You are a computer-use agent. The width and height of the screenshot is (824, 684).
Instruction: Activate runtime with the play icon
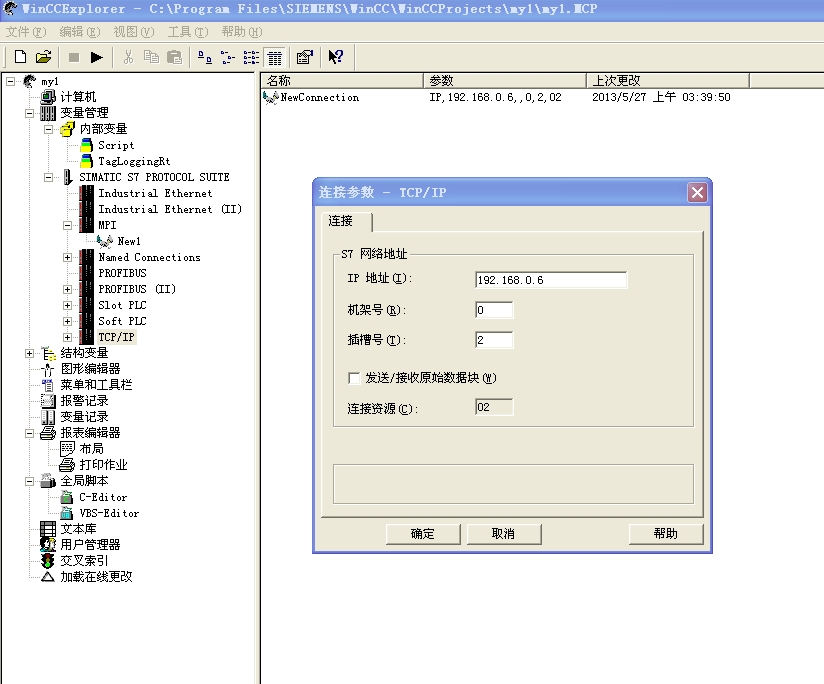click(97, 57)
